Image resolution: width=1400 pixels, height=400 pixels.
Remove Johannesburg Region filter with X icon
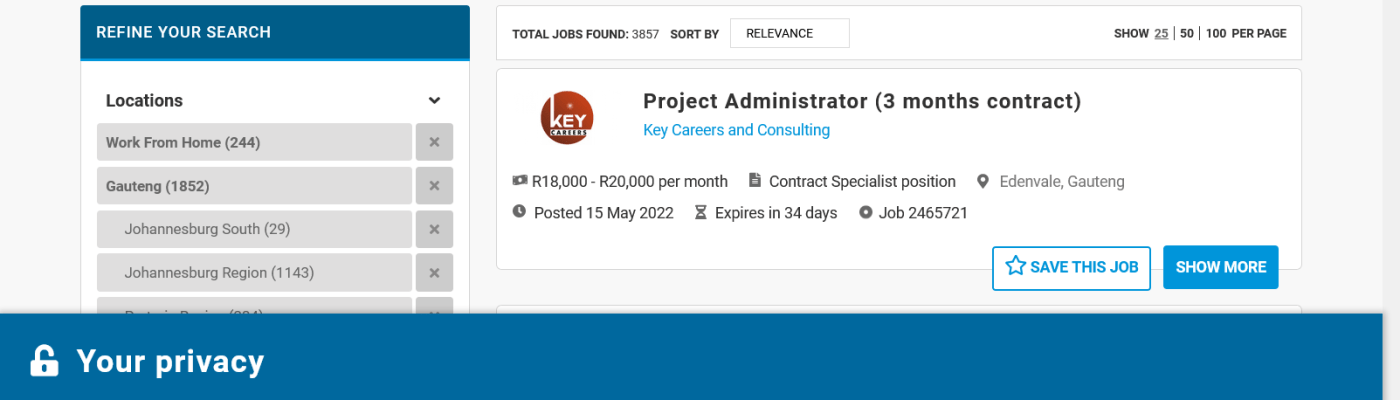[x=434, y=272]
